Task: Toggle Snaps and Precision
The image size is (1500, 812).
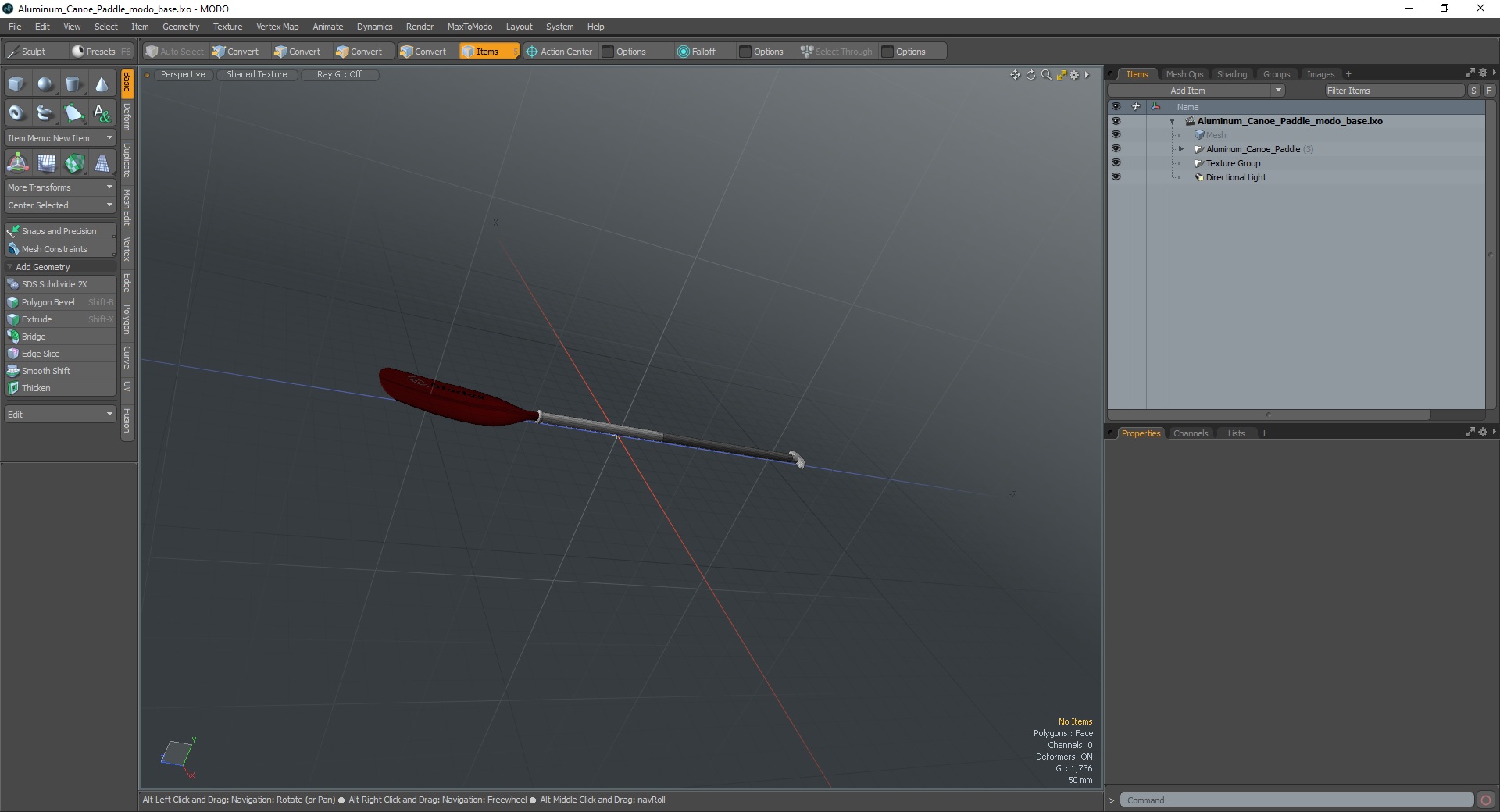Action: pos(60,231)
